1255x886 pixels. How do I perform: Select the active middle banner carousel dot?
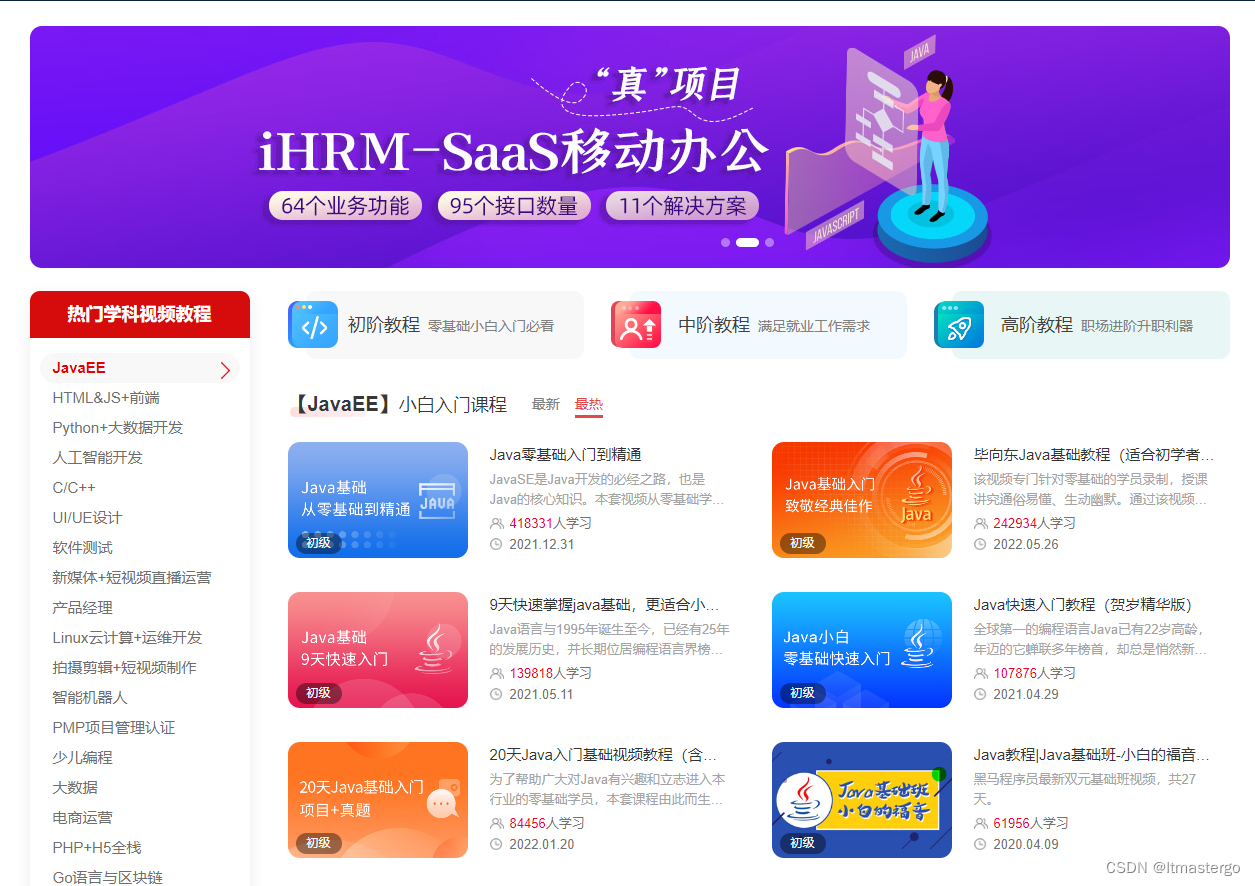(747, 242)
